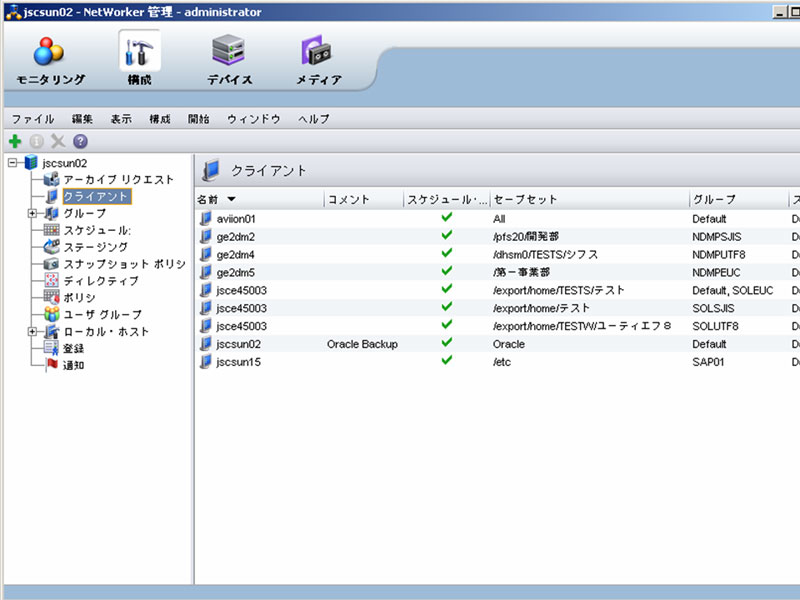Click the client icon beside ge2dm2
Viewport: 800px width, 600px height.
206,236
